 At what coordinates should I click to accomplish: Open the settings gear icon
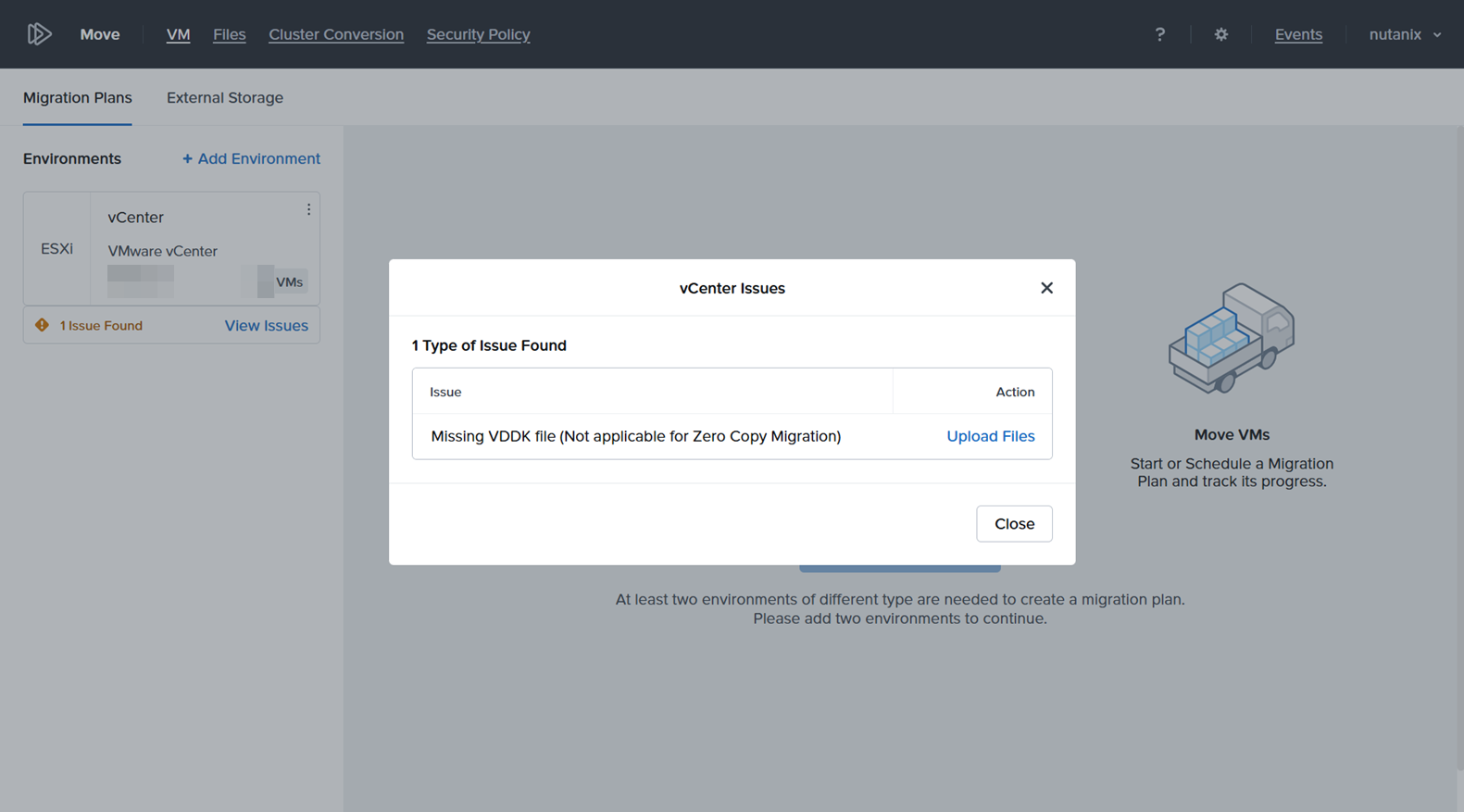(x=1220, y=34)
